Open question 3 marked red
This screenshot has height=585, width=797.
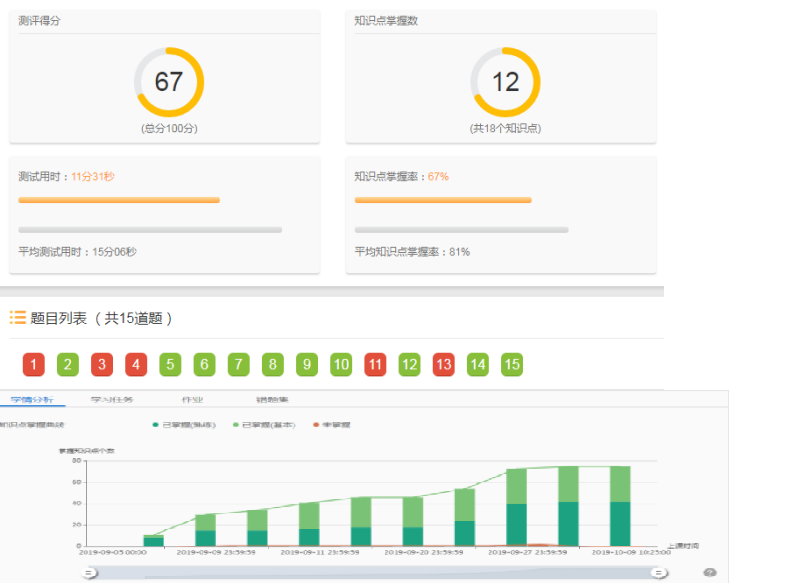click(x=102, y=365)
